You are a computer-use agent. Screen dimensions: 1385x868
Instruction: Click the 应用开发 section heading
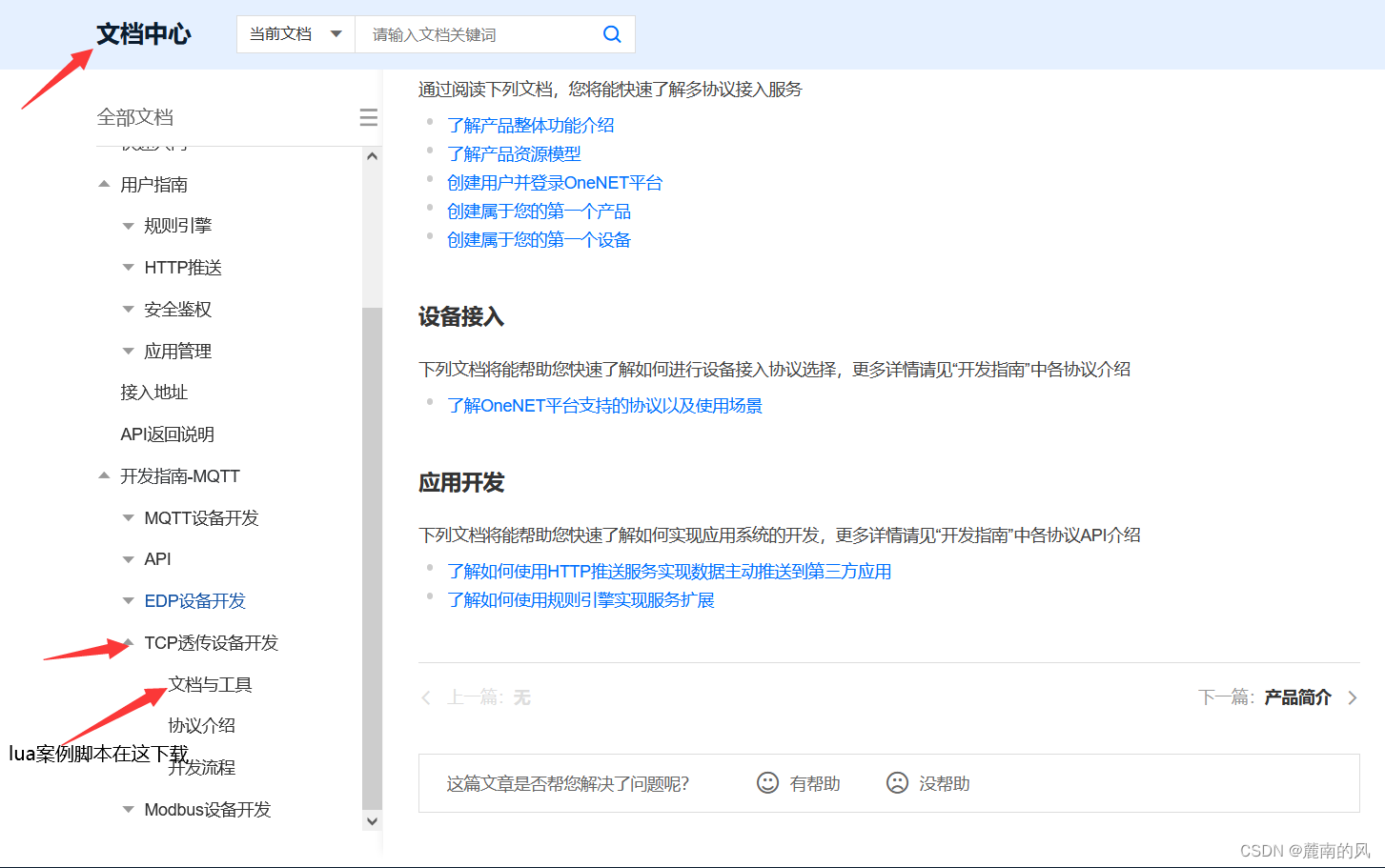[461, 483]
